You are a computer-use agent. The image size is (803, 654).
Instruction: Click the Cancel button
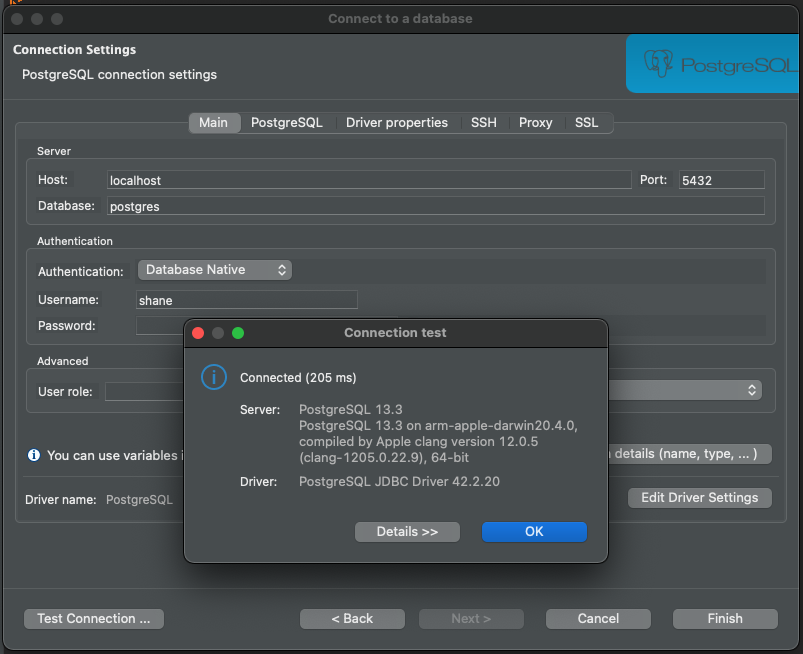(x=598, y=619)
